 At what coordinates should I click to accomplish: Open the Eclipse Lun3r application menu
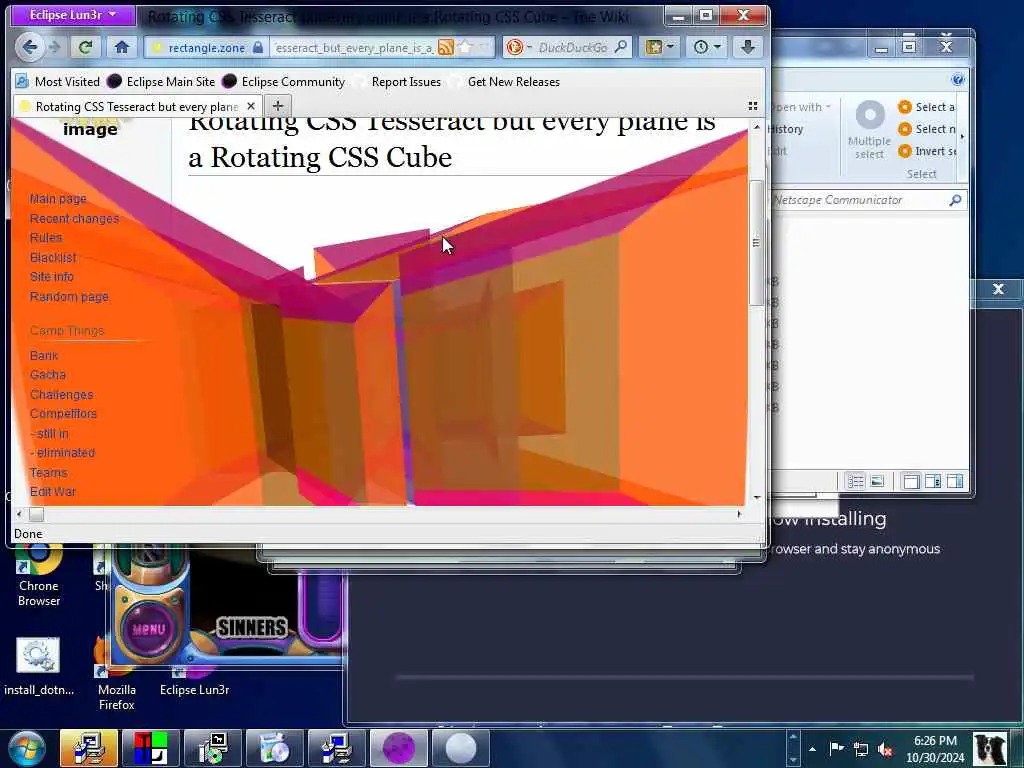72,14
